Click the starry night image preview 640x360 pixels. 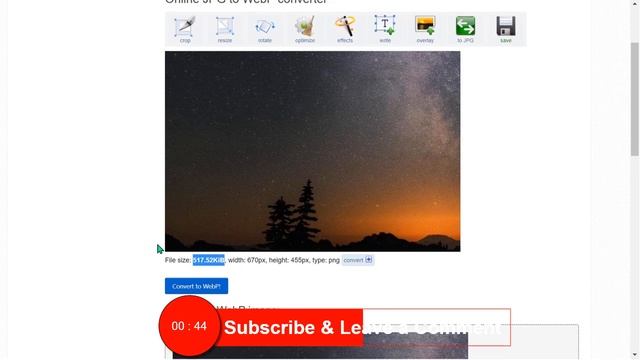click(x=313, y=151)
